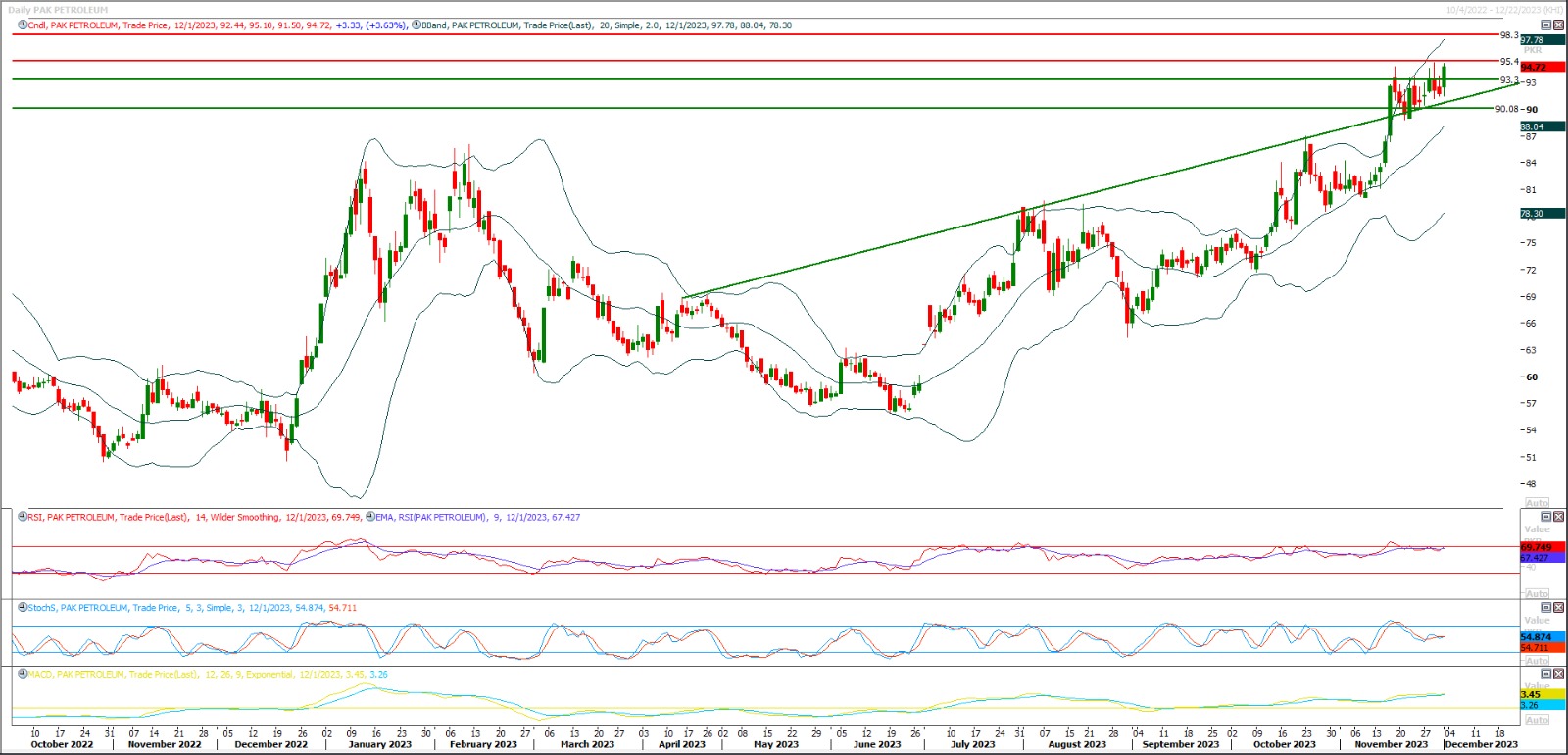Click October 2023 on the time axis
Viewport: 1568px width, 755px height.
(1285, 744)
